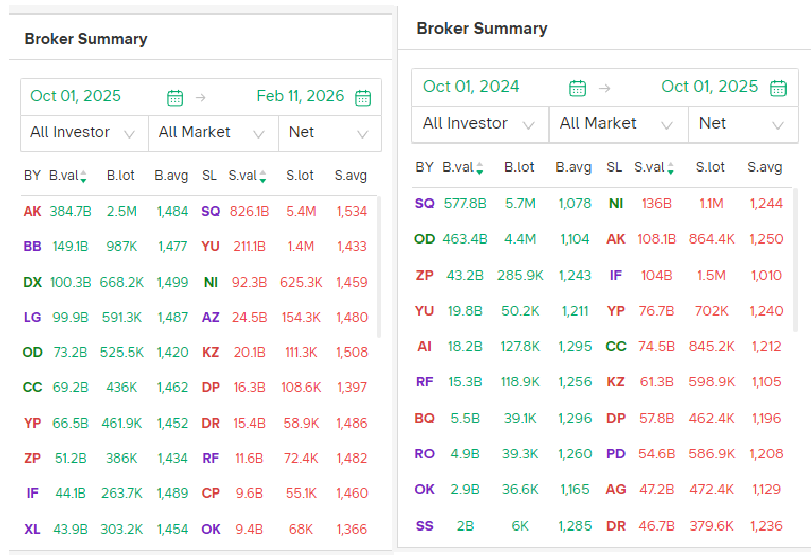This screenshot has height=557, width=811.
Task: Sort left panel by S.val arrows
Action: (x=262, y=176)
